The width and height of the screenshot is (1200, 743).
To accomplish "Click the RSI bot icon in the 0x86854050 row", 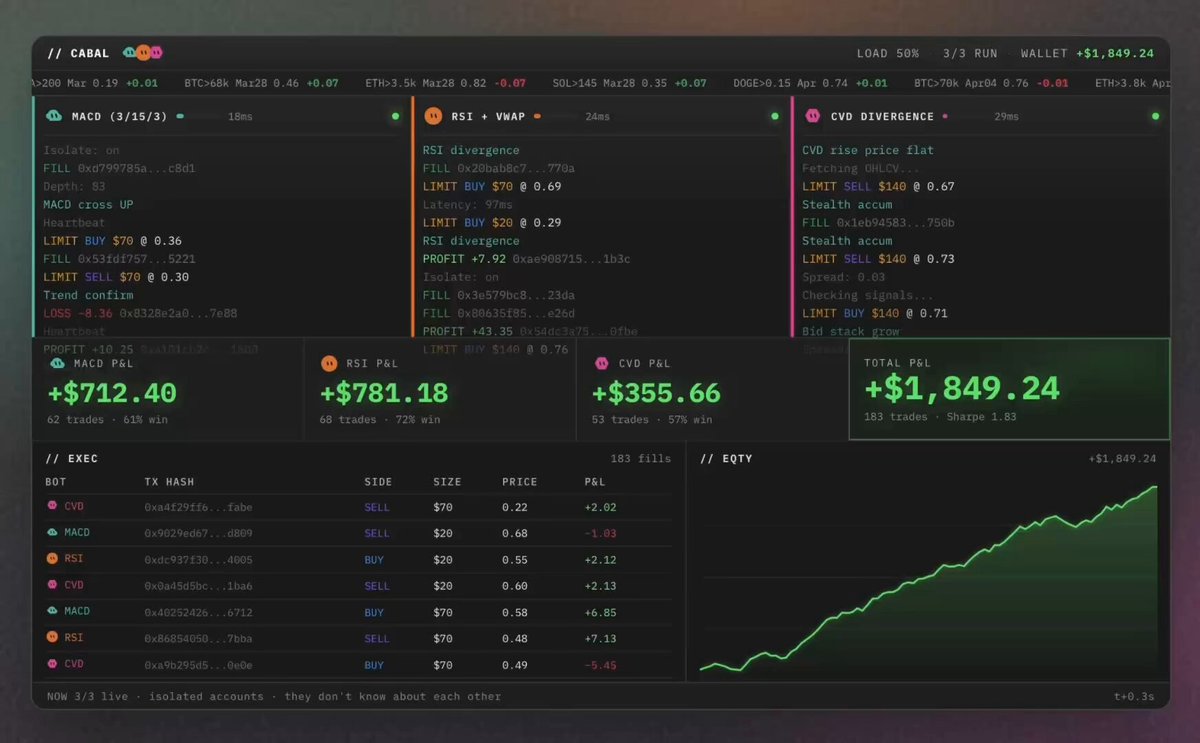I will (52, 637).
